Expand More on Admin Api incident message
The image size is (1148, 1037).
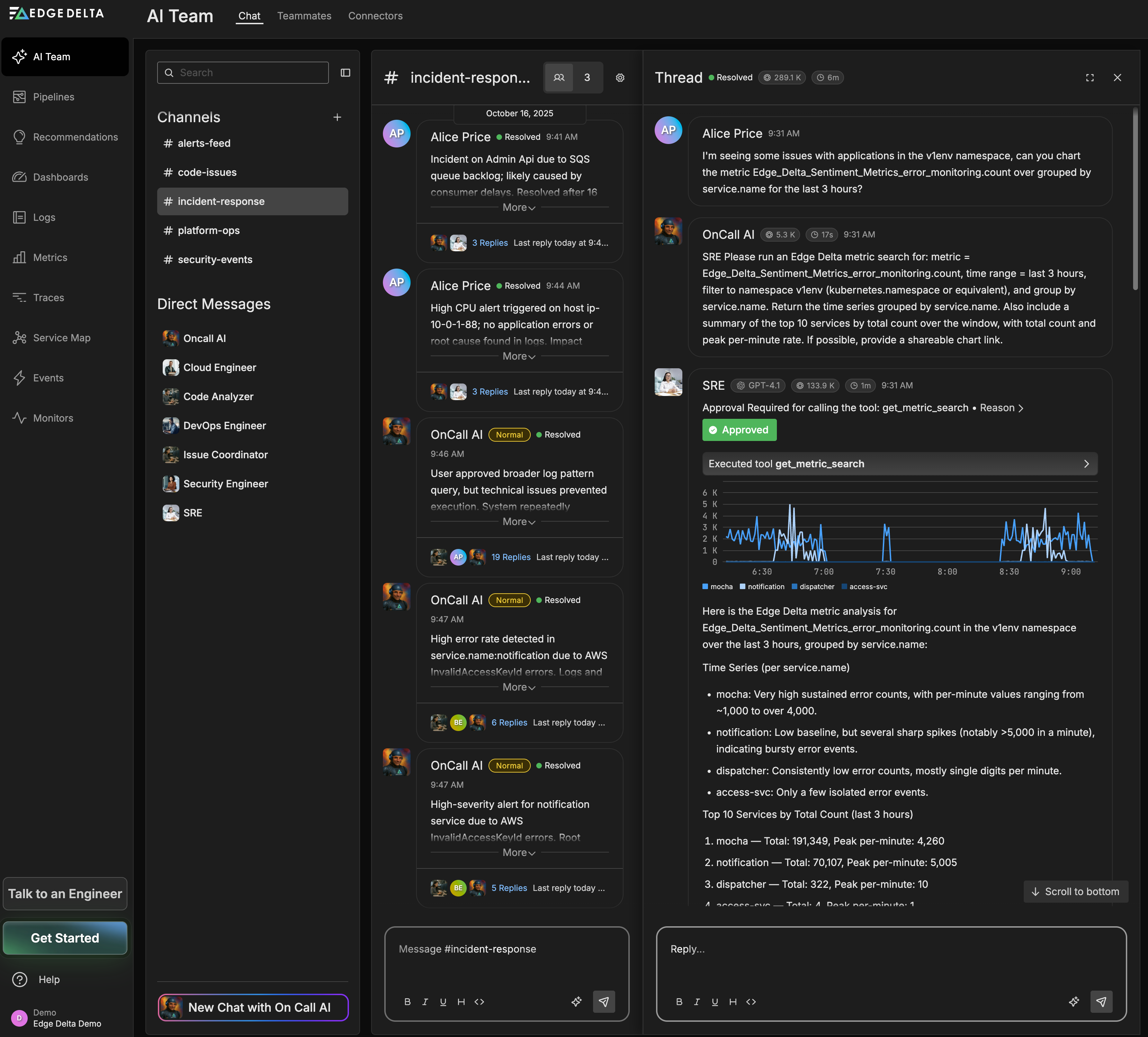coord(518,208)
